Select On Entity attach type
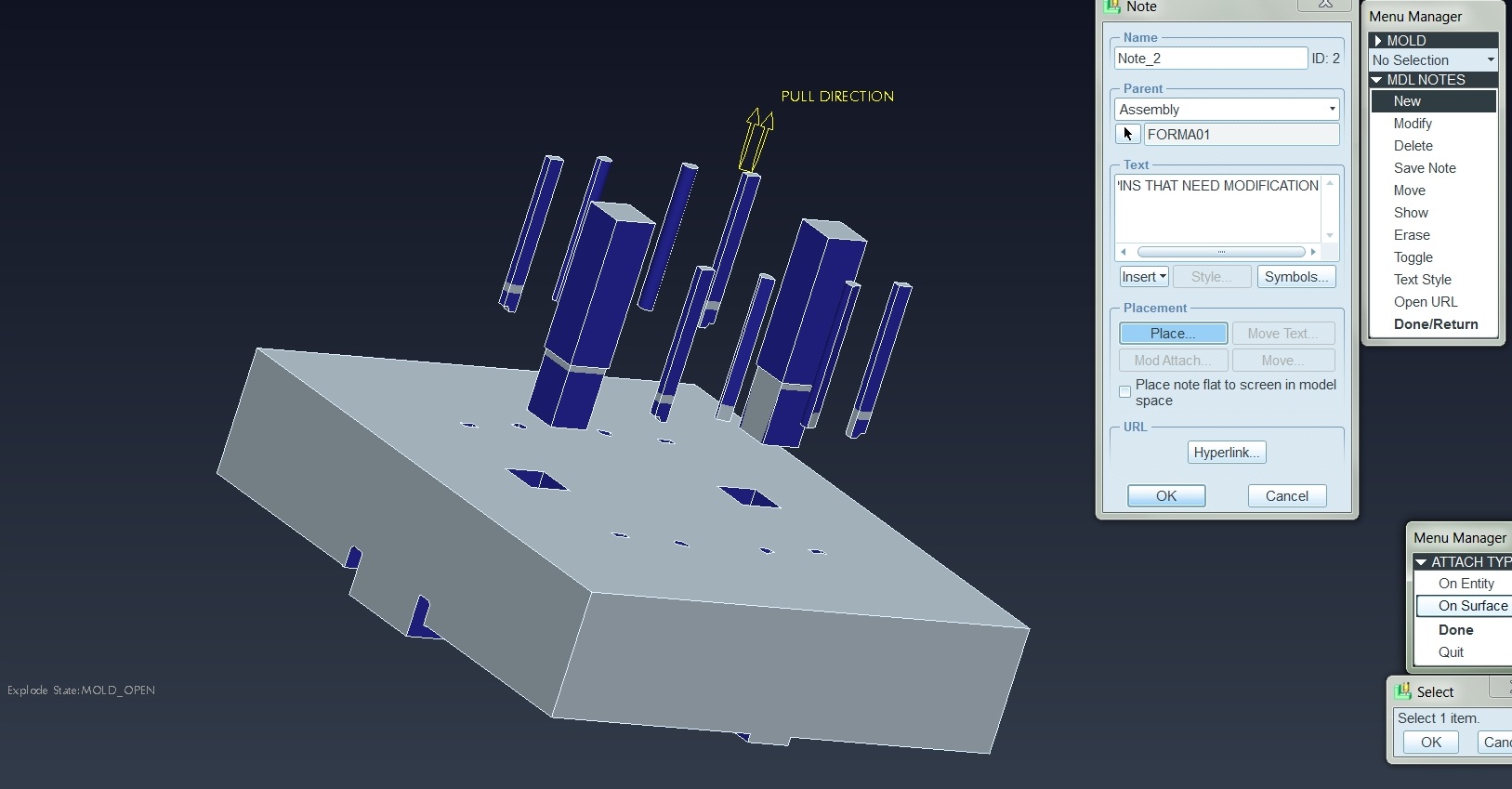Image resolution: width=1512 pixels, height=789 pixels. tap(1466, 584)
